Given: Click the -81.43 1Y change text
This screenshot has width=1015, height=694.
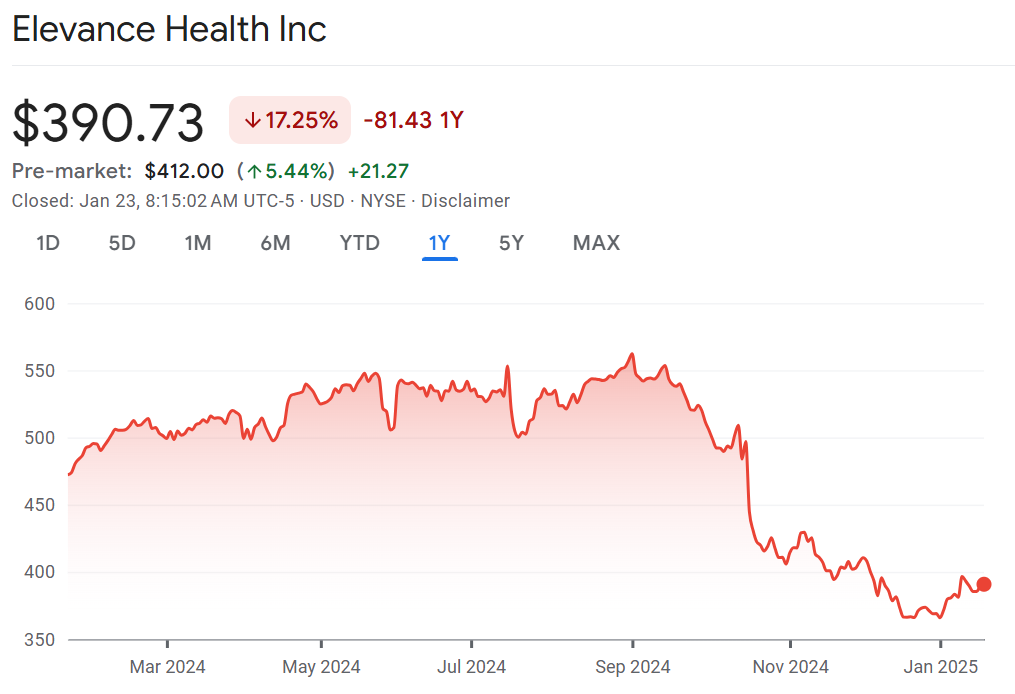Looking at the screenshot, I should click(413, 121).
